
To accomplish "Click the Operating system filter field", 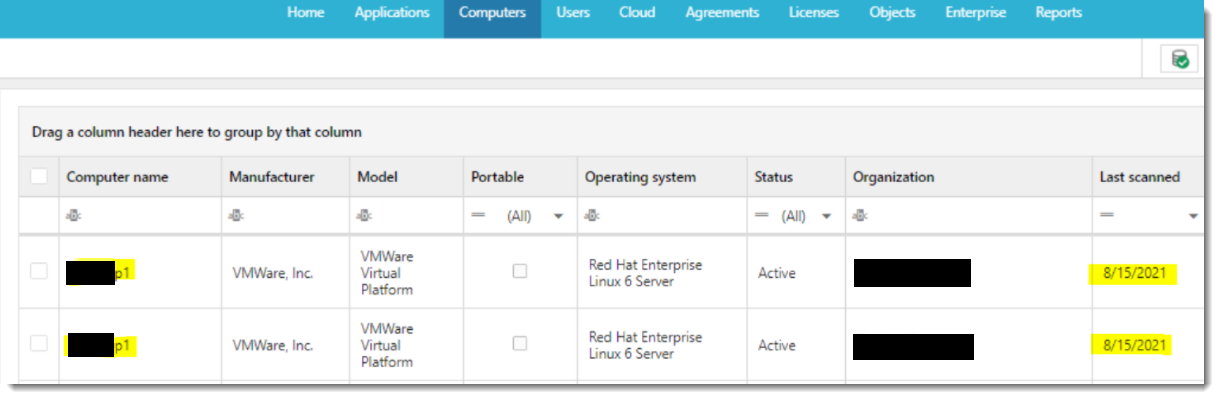I will click(x=662, y=216).
